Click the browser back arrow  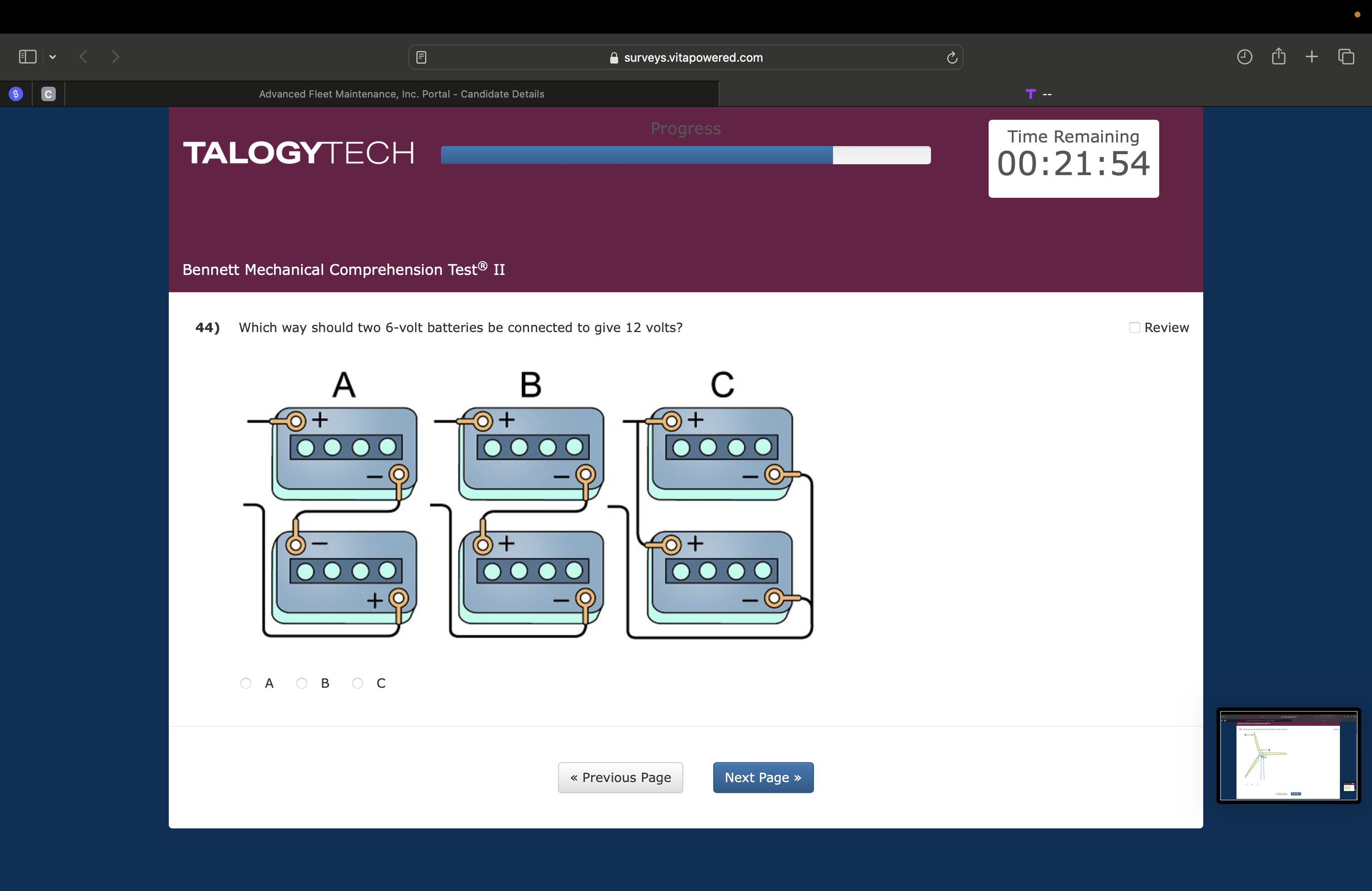[83, 56]
